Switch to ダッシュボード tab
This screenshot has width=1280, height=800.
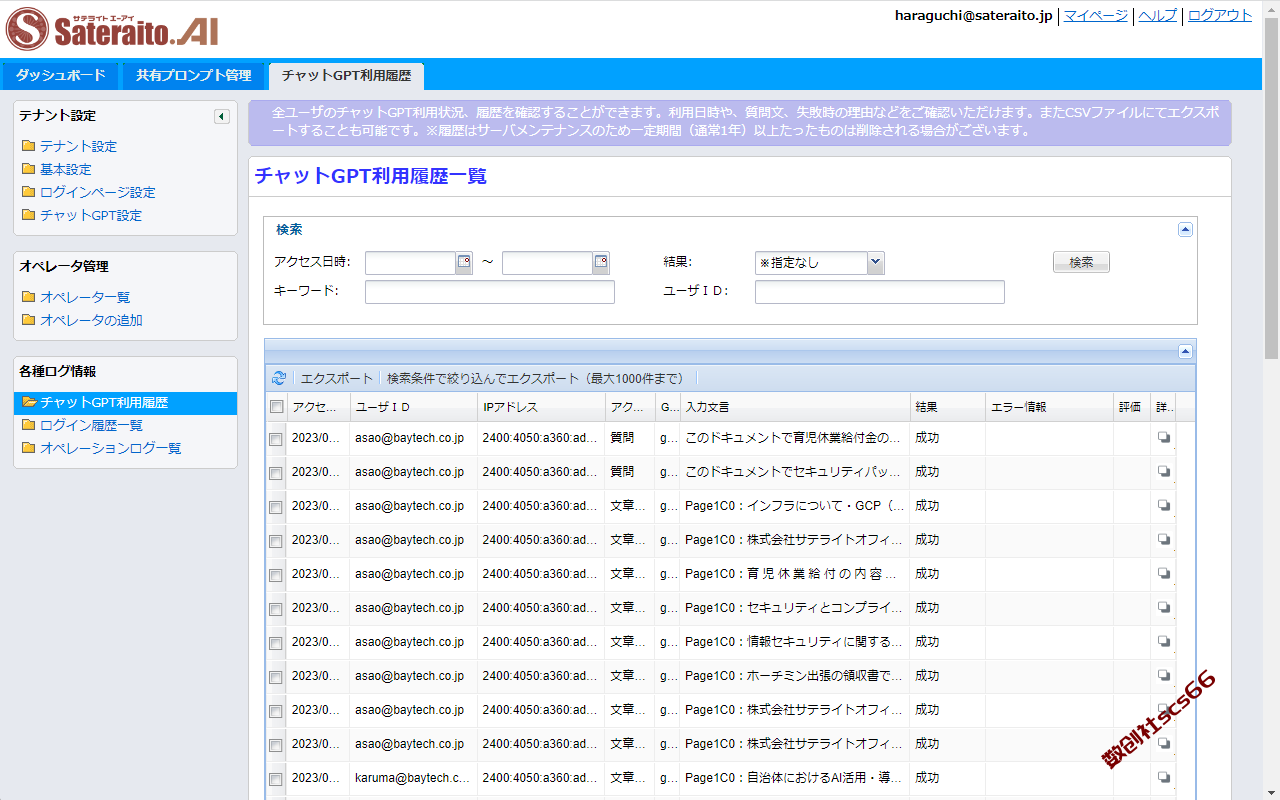(x=60, y=75)
